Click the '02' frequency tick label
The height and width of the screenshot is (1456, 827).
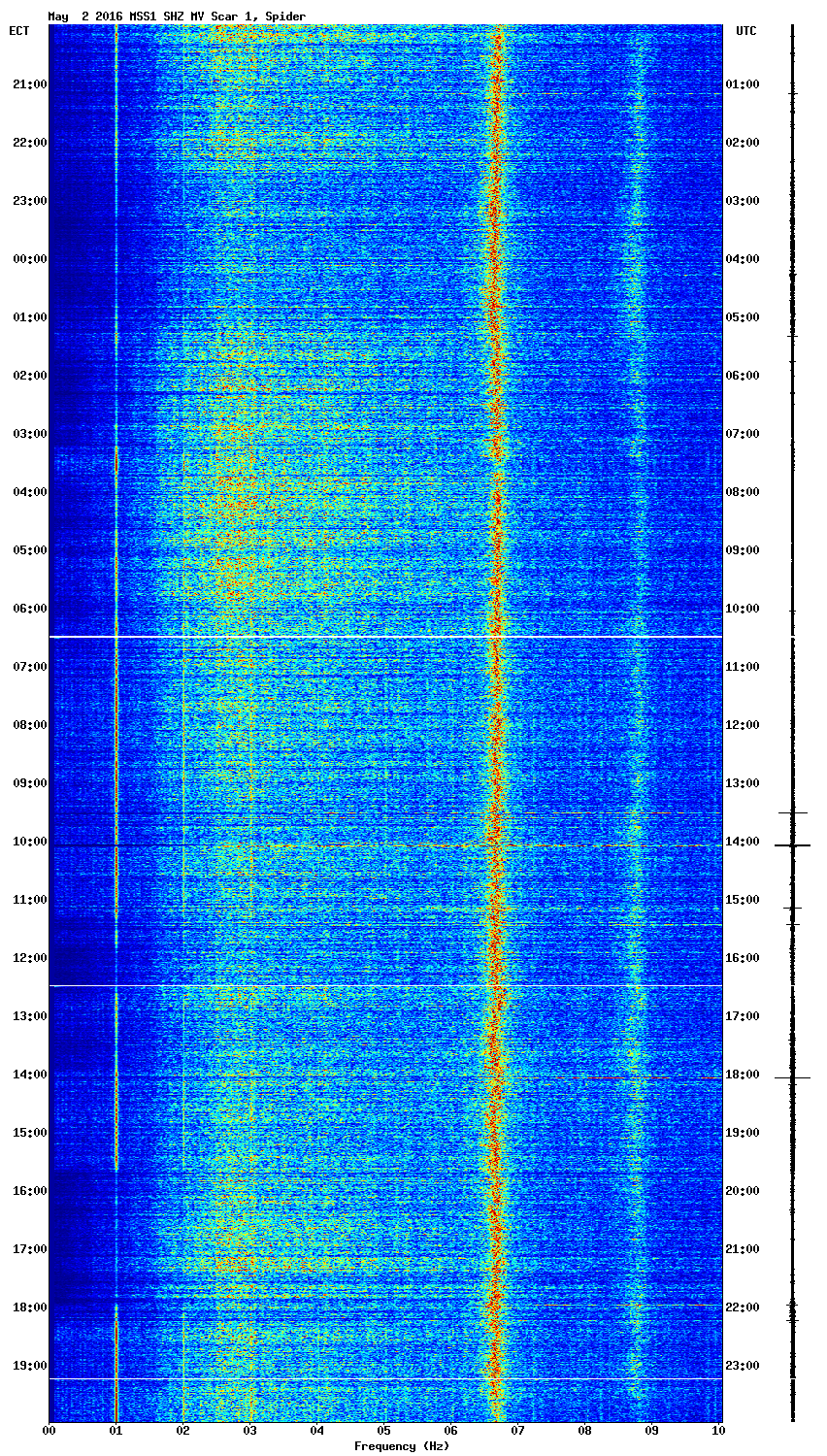tap(183, 1431)
